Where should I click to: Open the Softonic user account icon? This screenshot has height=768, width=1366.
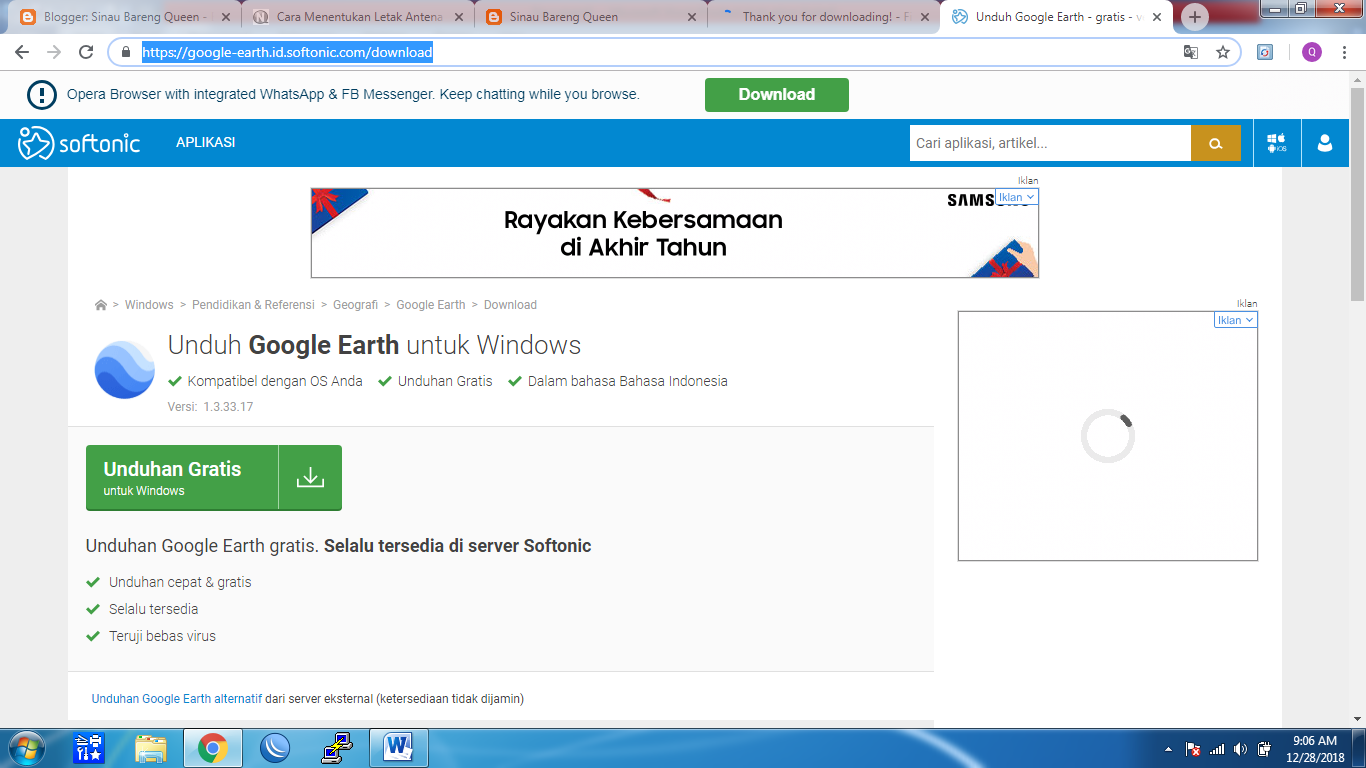[1325, 143]
